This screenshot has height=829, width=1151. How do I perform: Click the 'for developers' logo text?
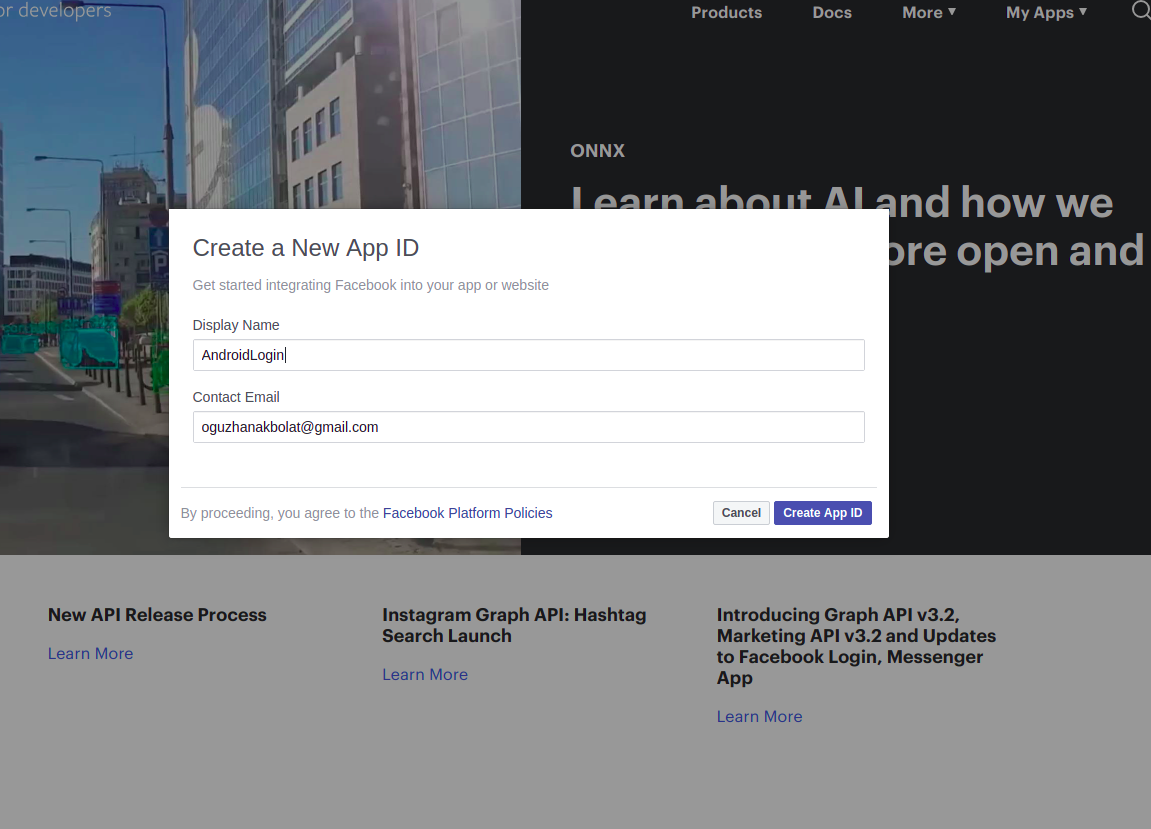click(55, 11)
